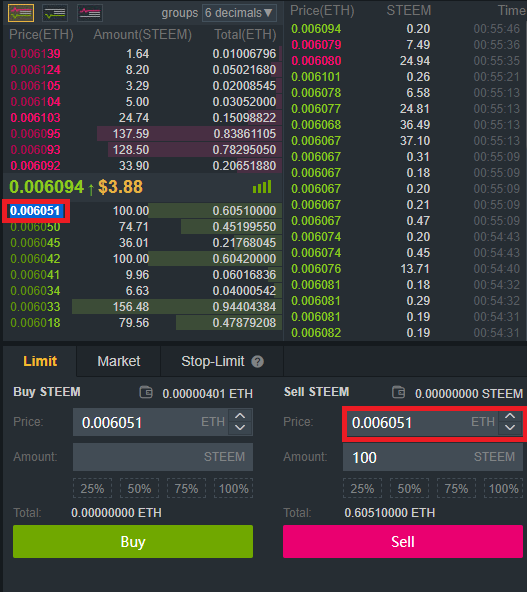The image size is (527, 592).
Task: Focus the Buy STEEM price field
Action: coord(163,422)
